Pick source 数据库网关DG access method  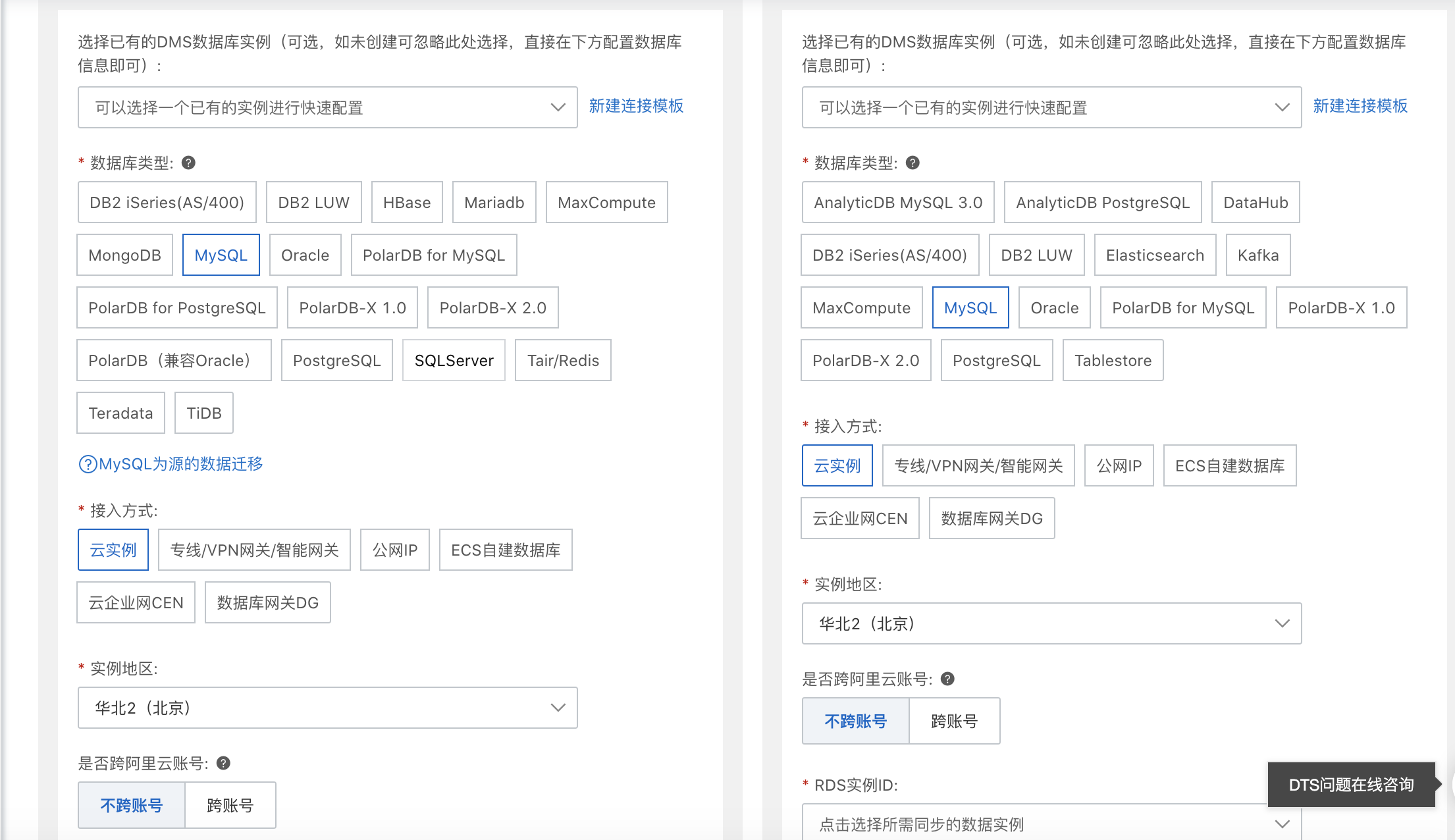tap(268, 602)
